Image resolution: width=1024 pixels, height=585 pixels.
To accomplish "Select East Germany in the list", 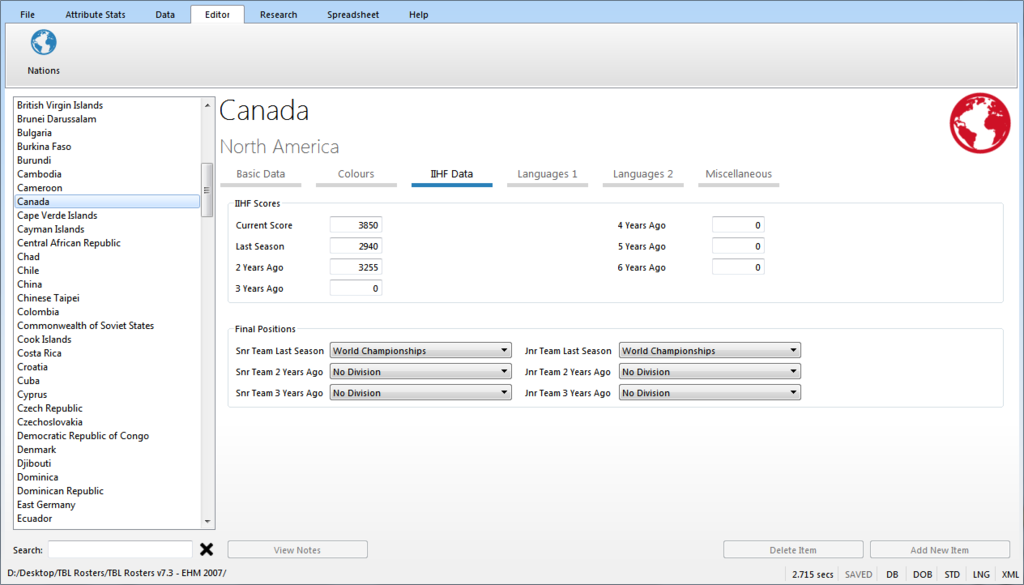I will tap(107, 505).
